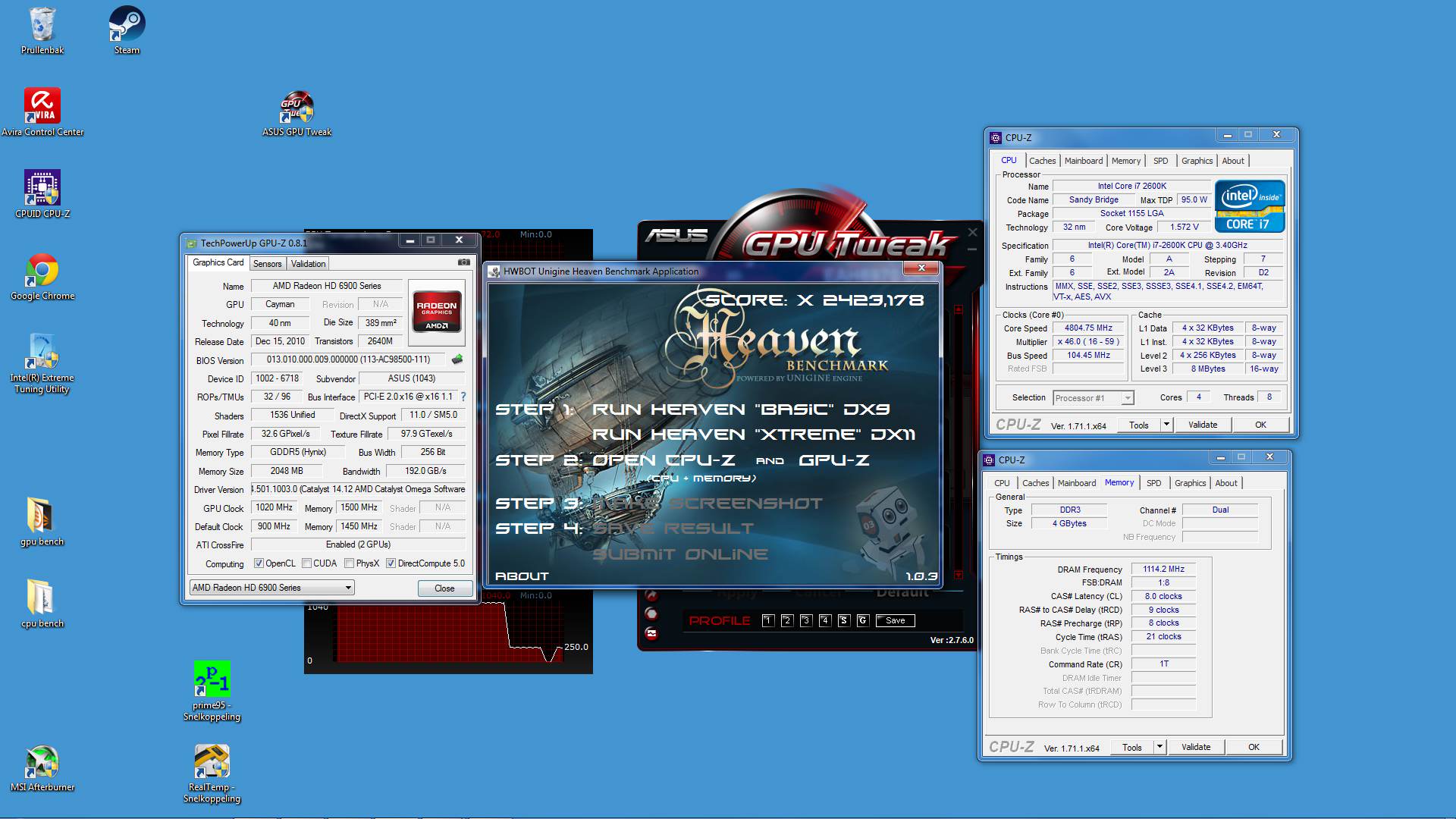Open the SPD tab in lower CPU-Z window
The width and height of the screenshot is (1456, 819).
[x=1153, y=483]
